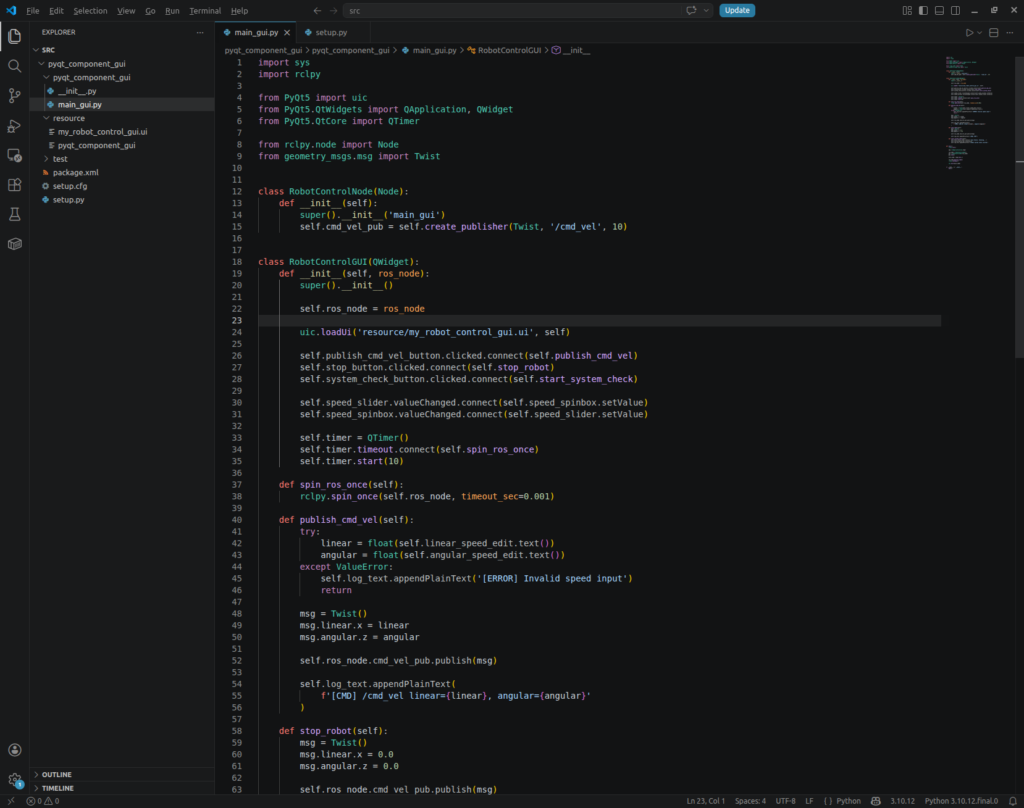The width and height of the screenshot is (1024, 808).
Task: Open dropdown next to Run button
Action: coord(980,33)
